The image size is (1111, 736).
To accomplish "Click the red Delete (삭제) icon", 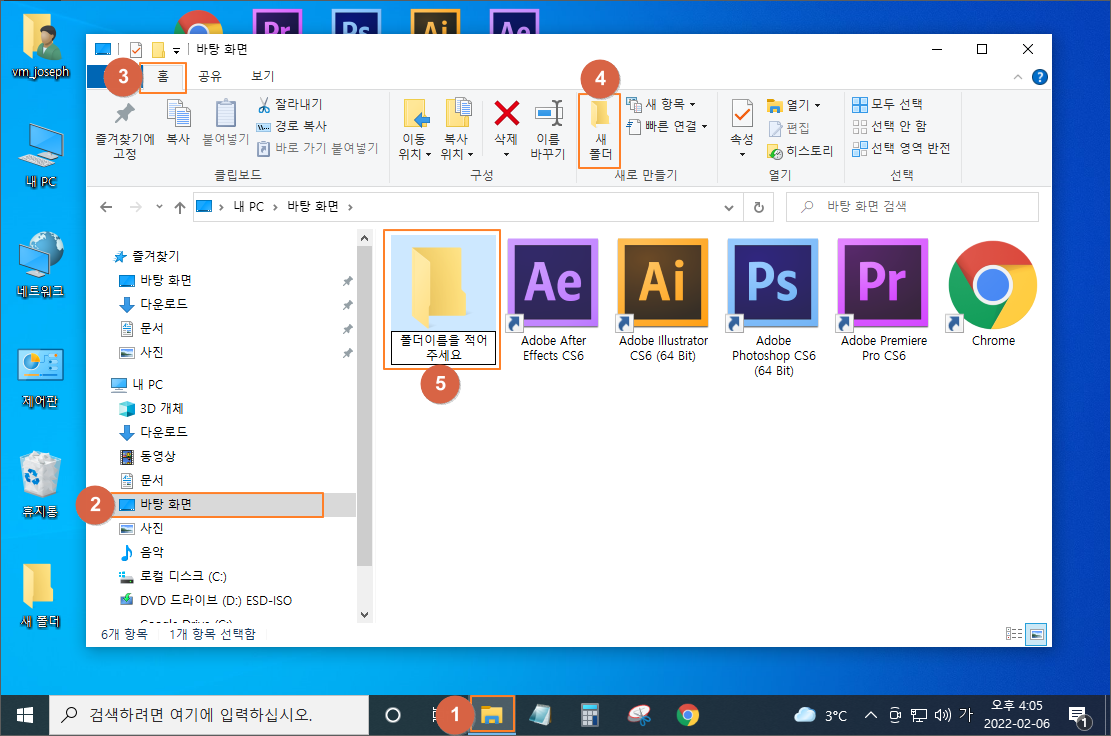I will [x=506, y=113].
